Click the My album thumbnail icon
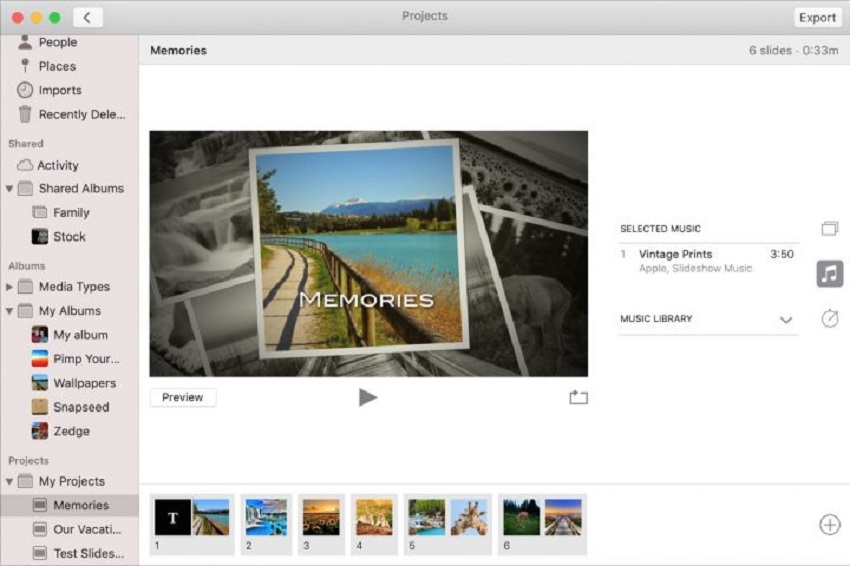The height and width of the screenshot is (566, 850). pos(40,335)
